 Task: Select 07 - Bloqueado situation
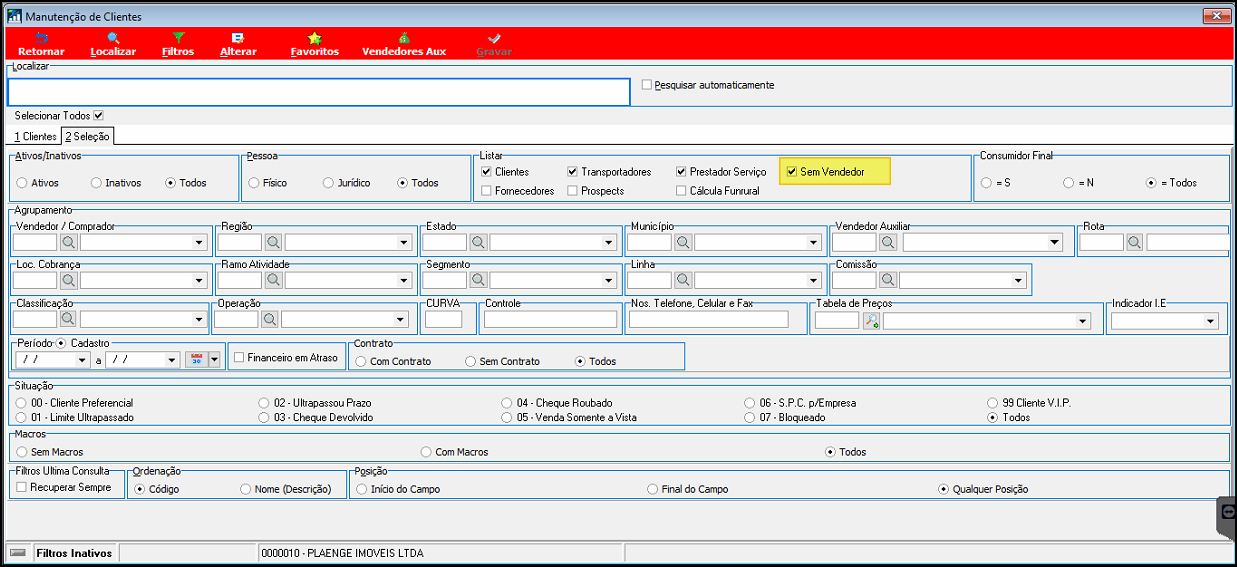750,417
